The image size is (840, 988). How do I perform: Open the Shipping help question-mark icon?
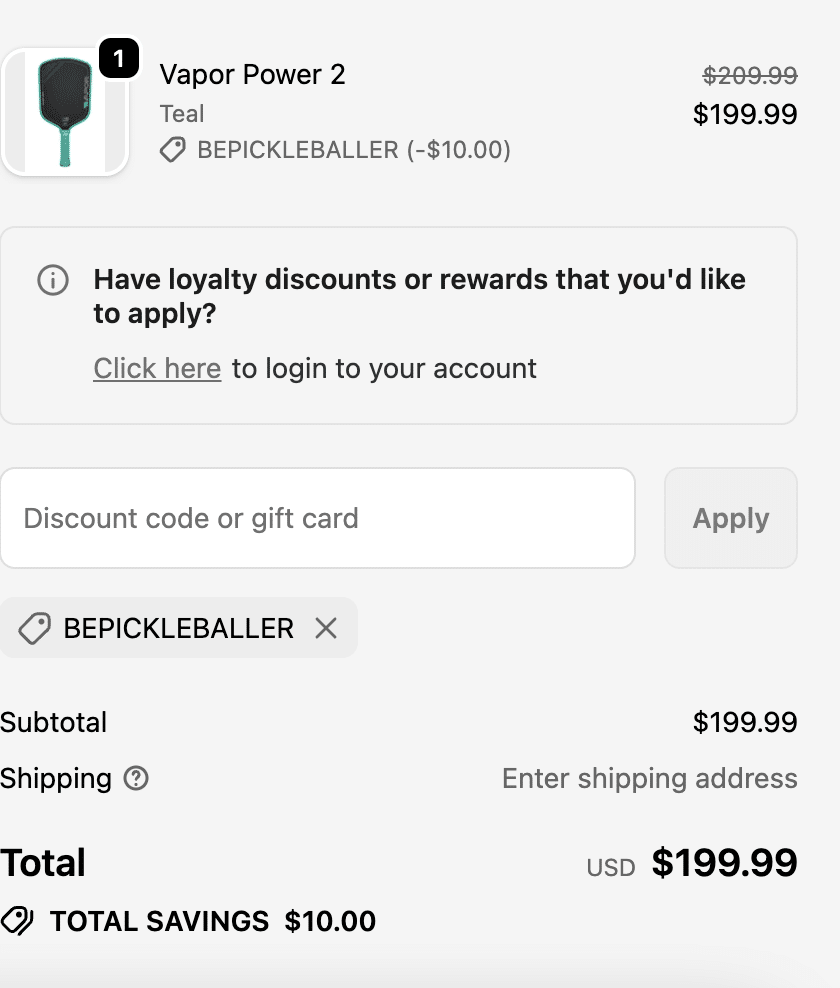tap(136, 778)
